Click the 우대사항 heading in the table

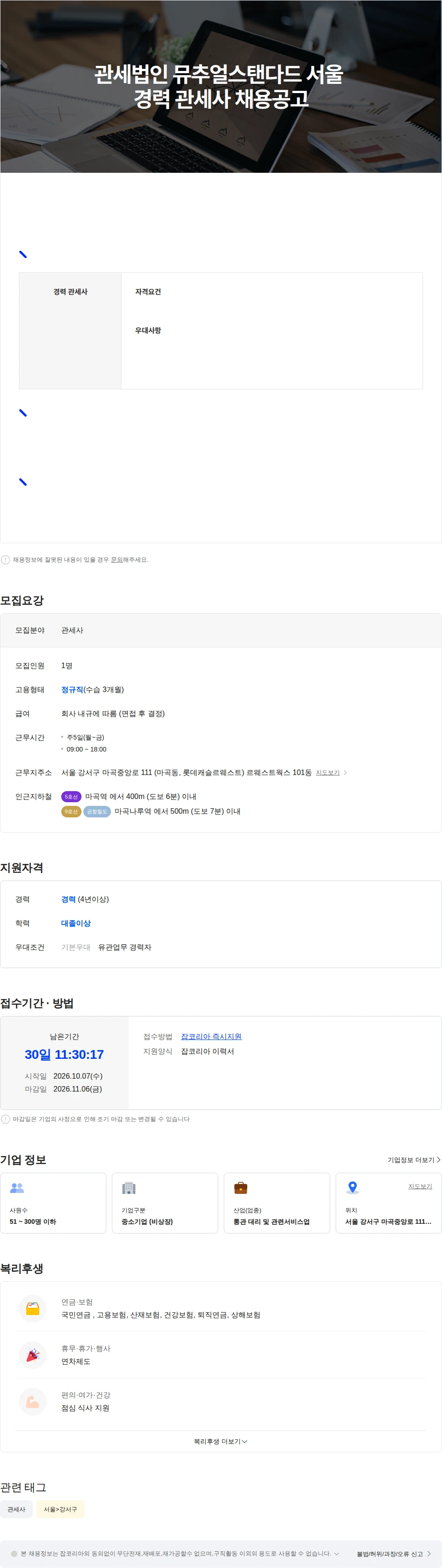(x=148, y=330)
